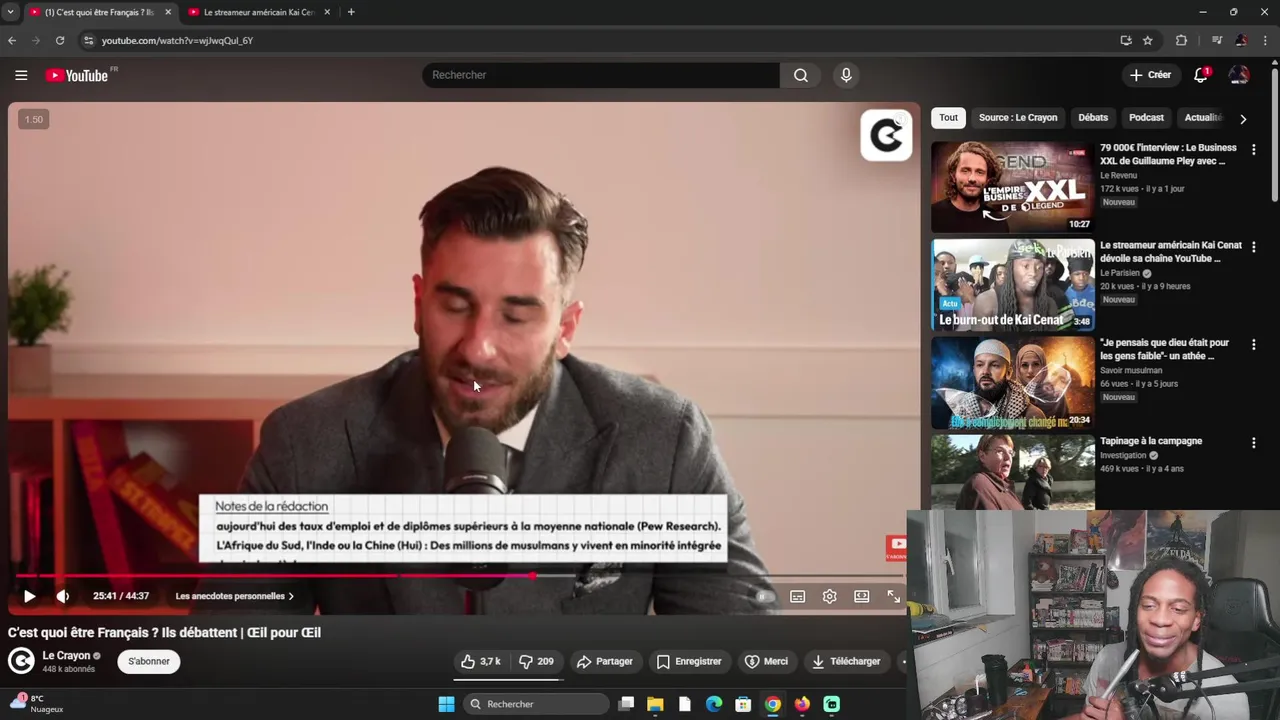The width and height of the screenshot is (1280, 720).
Task: Open the weather widget showing 8°C
Action: point(37,704)
